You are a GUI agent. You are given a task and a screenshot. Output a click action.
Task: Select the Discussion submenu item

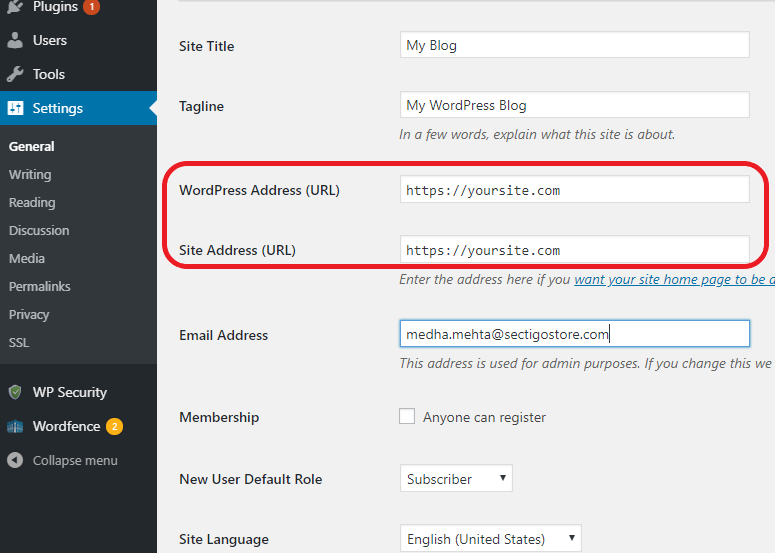point(39,230)
